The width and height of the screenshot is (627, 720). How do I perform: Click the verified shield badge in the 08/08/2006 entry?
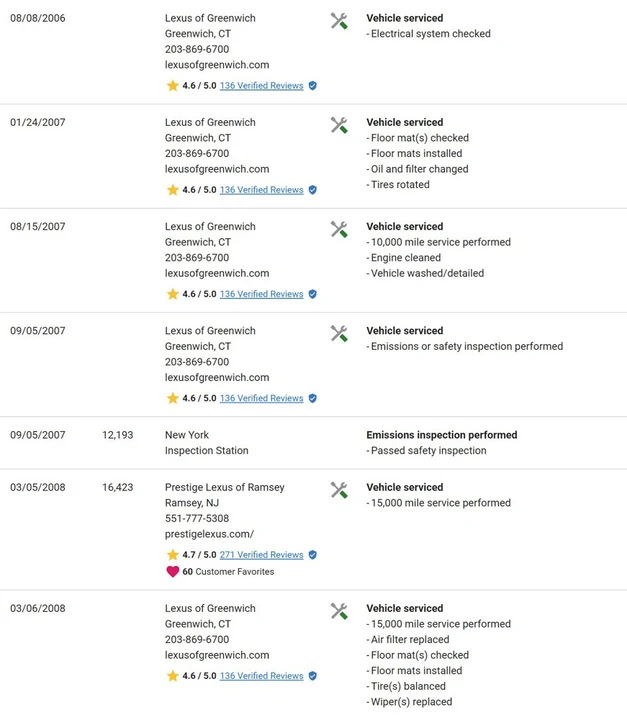(x=313, y=85)
